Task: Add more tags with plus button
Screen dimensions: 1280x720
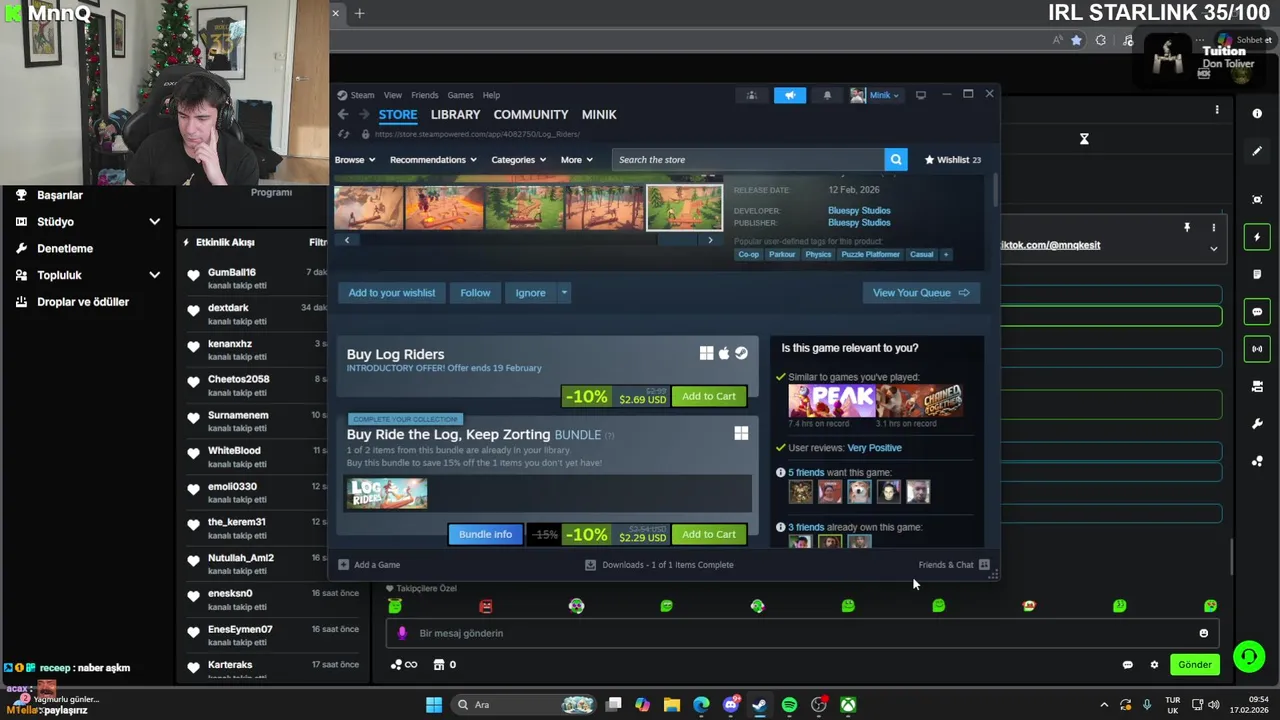Action: tap(946, 254)
